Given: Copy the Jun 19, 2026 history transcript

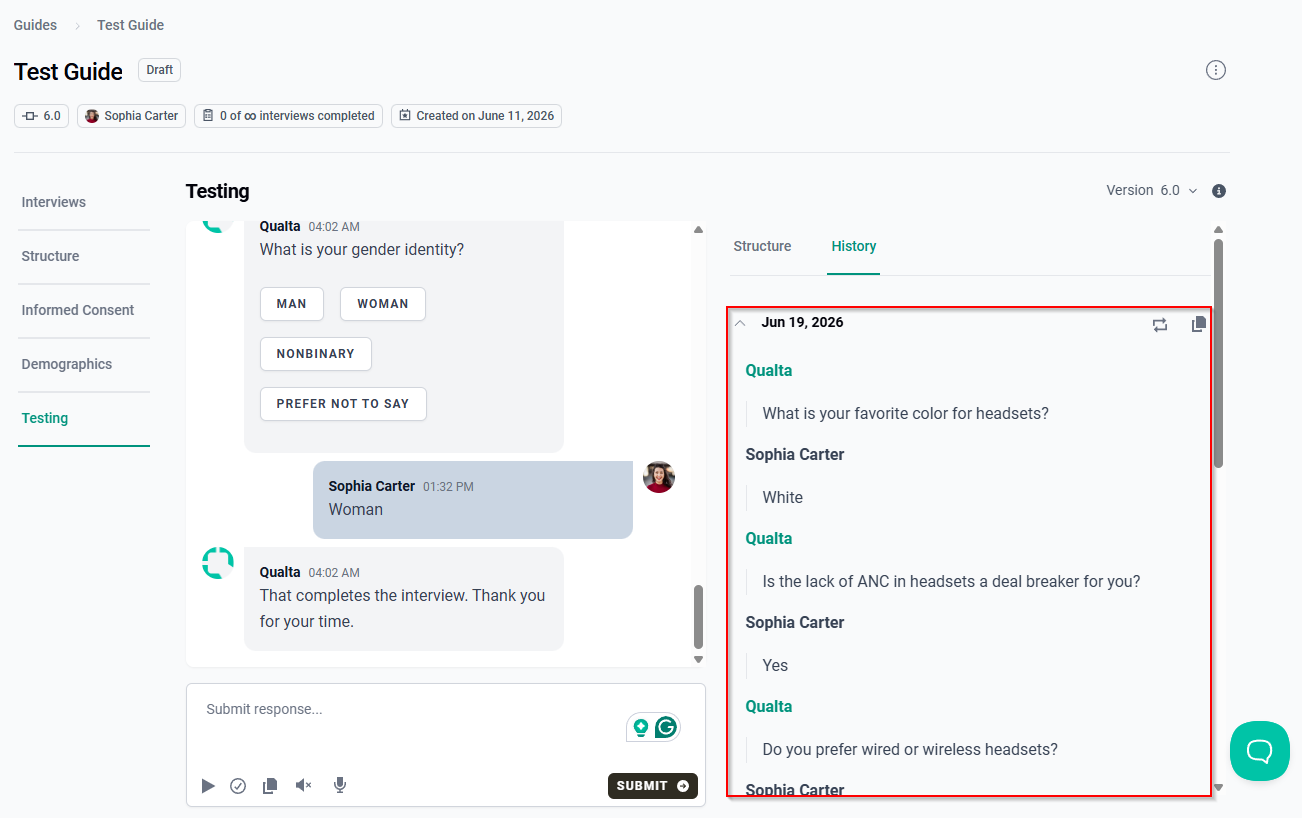Looking at the screenshot, I should coord(1199,324).
